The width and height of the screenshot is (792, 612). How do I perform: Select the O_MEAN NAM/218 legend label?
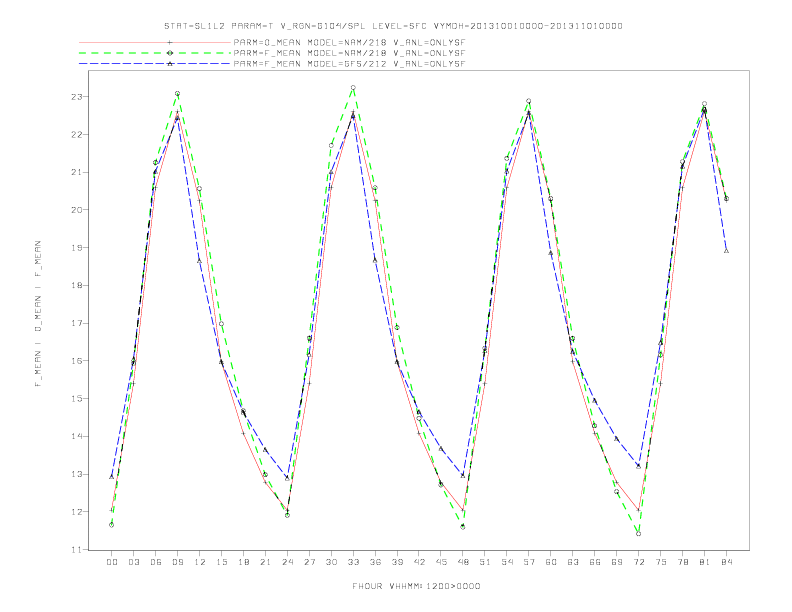point(349,43)
